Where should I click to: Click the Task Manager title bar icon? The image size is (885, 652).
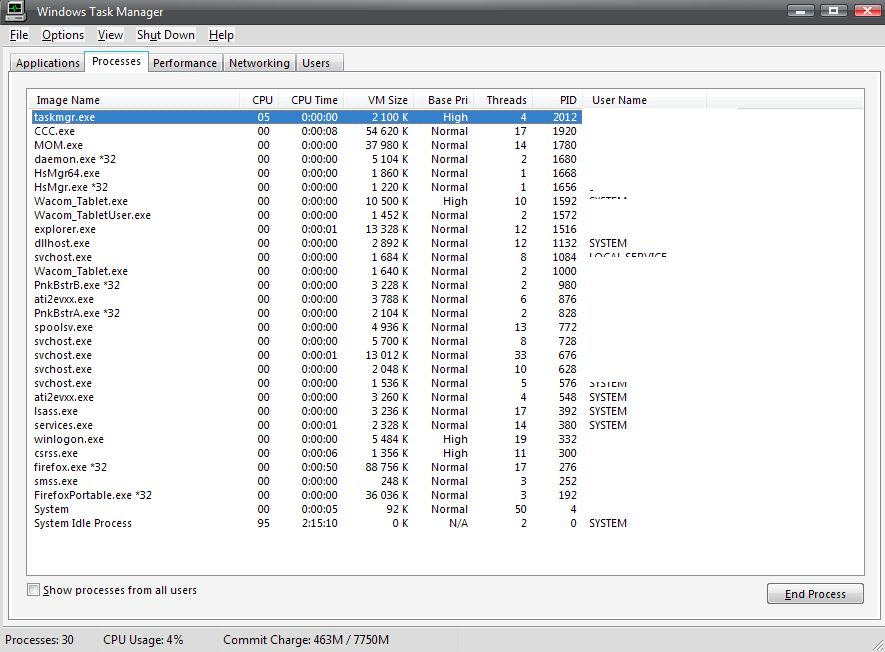(15, 11)
